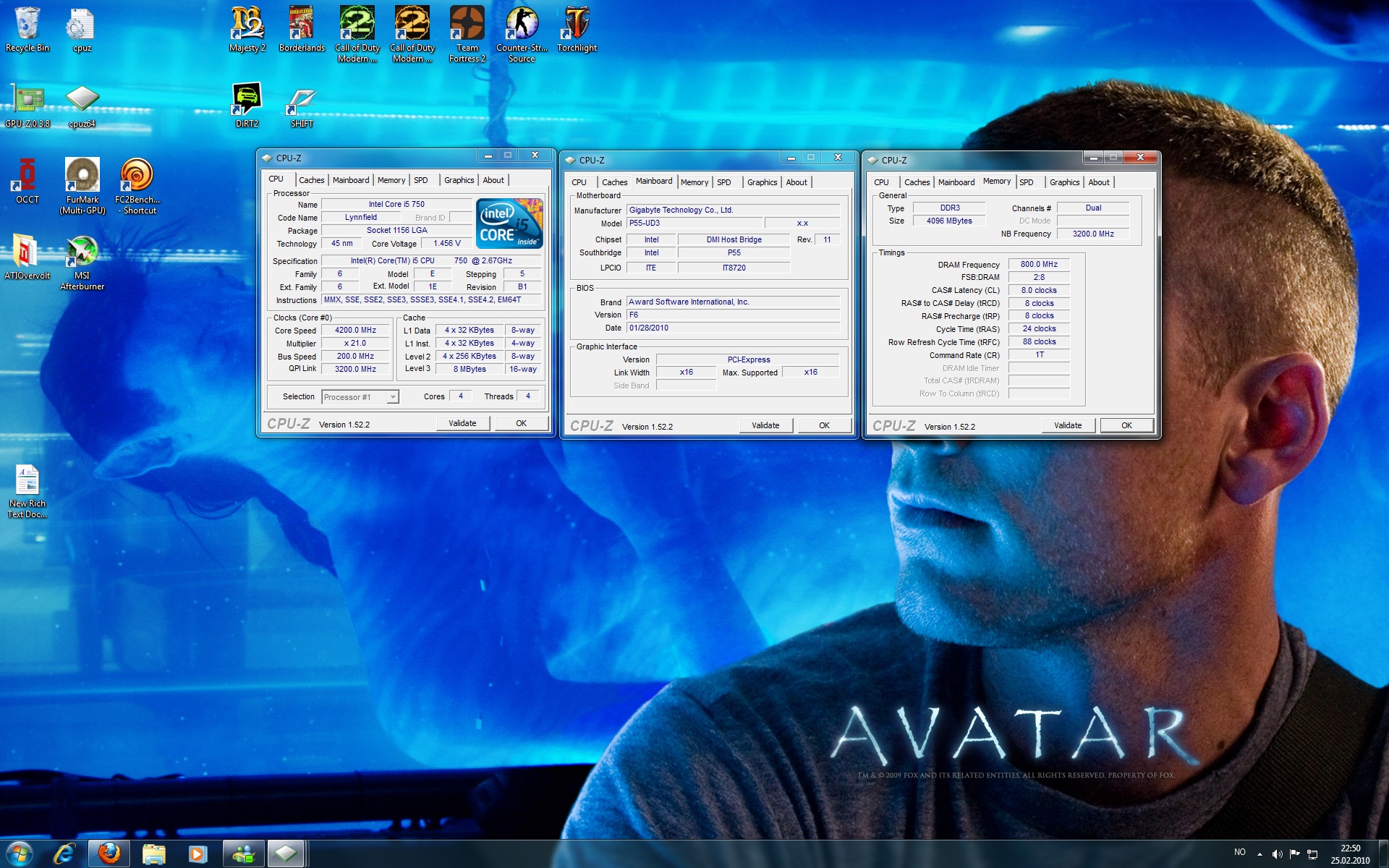
Task: Open the Processor #1 selection dropdown
Action: (360, 397)
